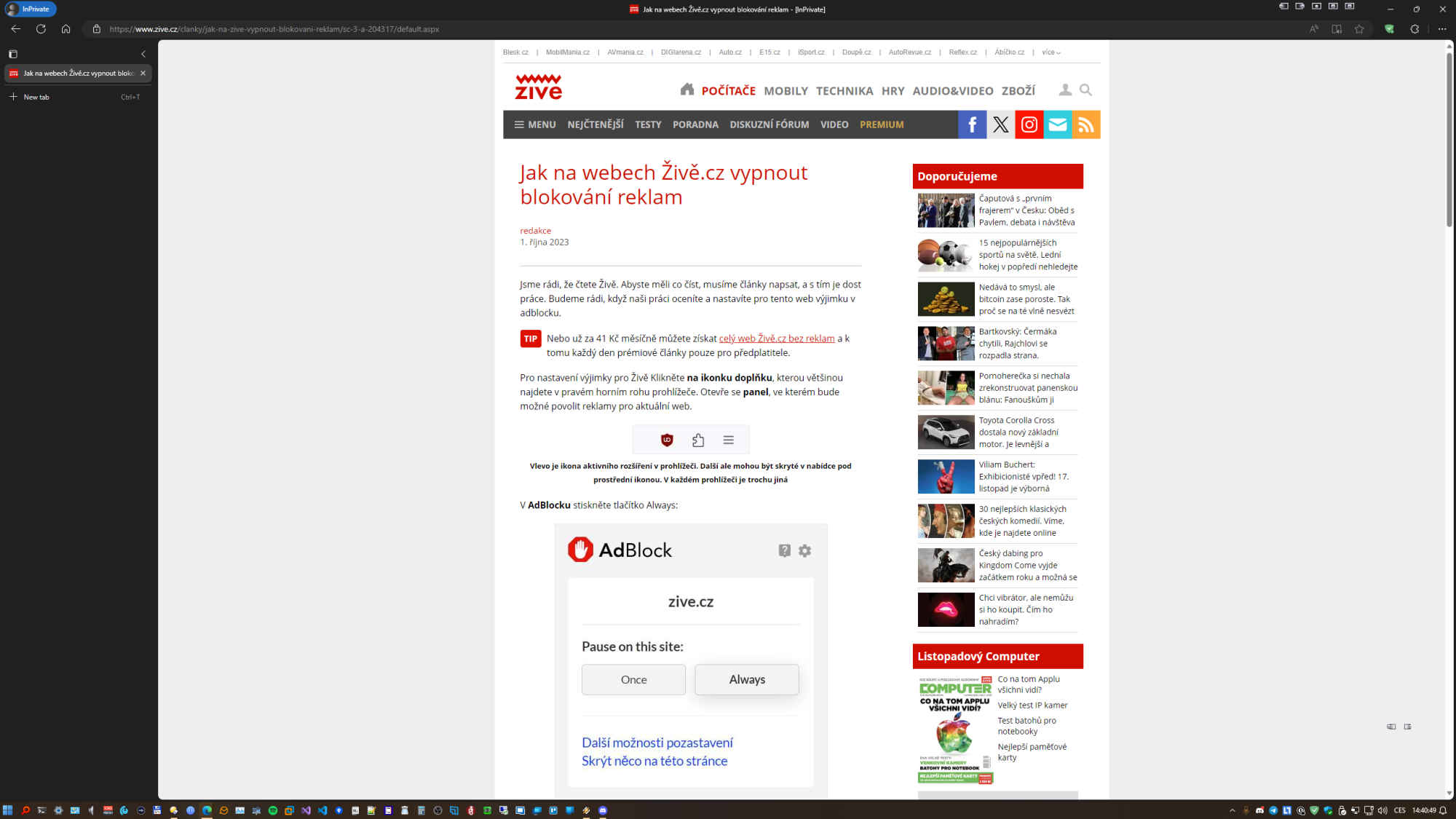Click the home icon in Živě navigation
This screenshot has height=819, width=1456.
pos(687,90)
